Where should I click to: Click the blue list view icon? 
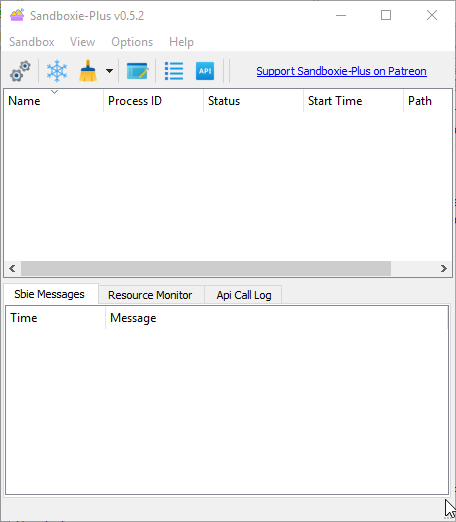[x=174, y=71]
